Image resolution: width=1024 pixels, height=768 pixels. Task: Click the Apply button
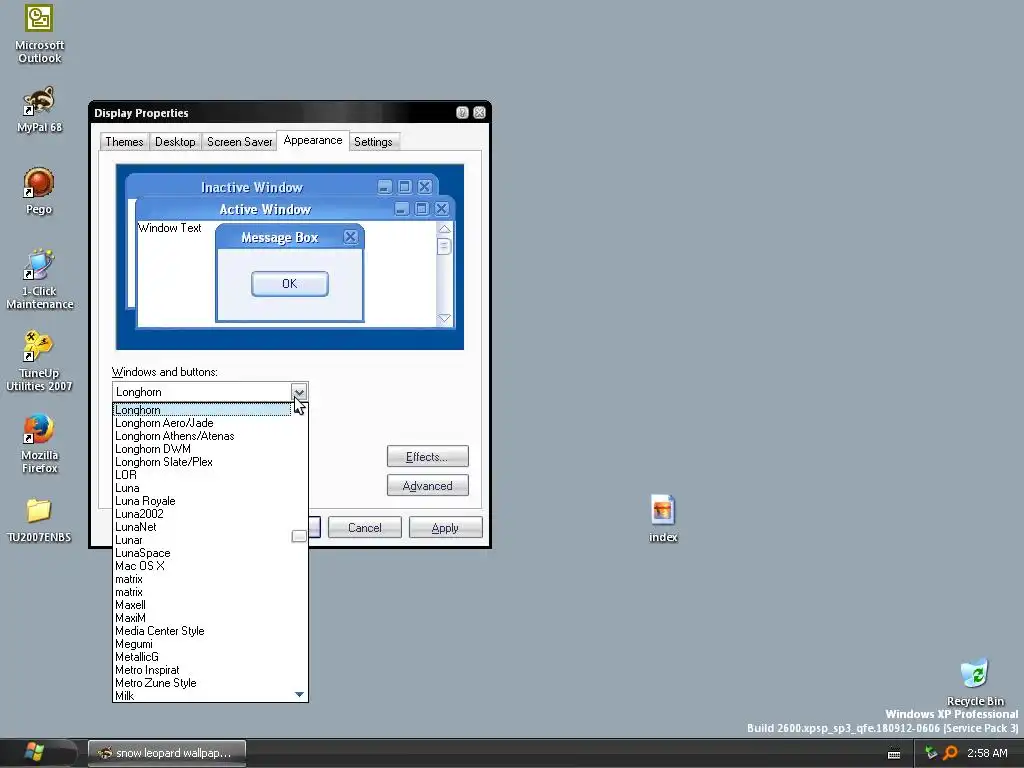pyautogui.click(x=445, y=528)
